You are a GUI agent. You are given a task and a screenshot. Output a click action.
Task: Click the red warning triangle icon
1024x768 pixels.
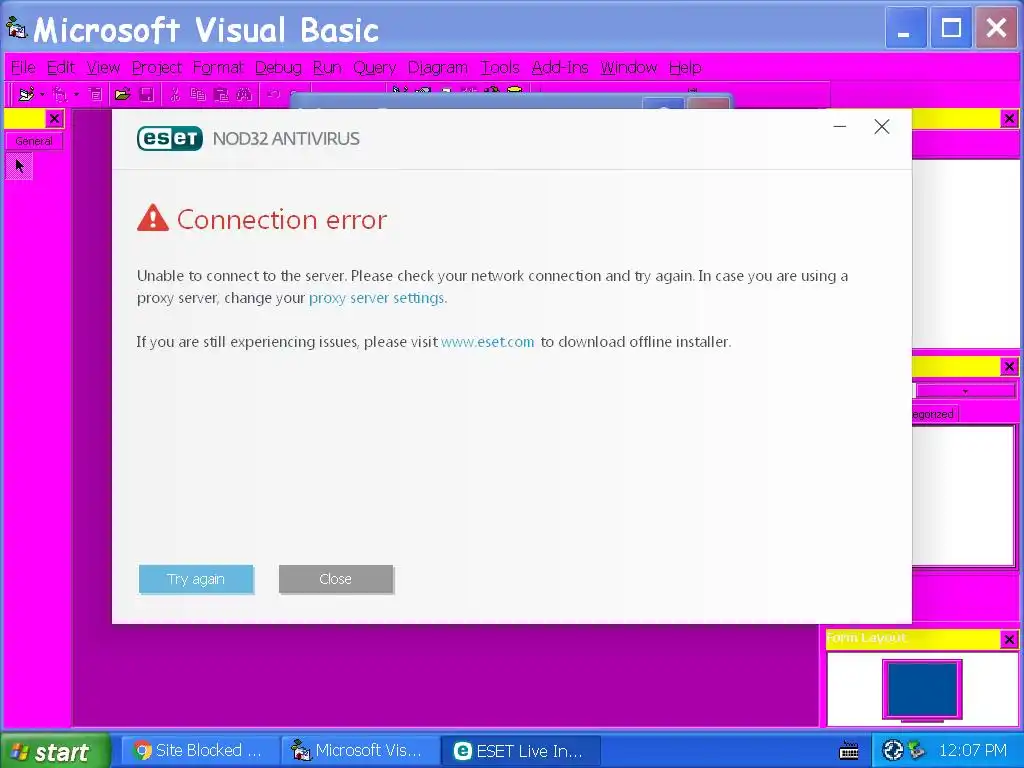[153, 218]
